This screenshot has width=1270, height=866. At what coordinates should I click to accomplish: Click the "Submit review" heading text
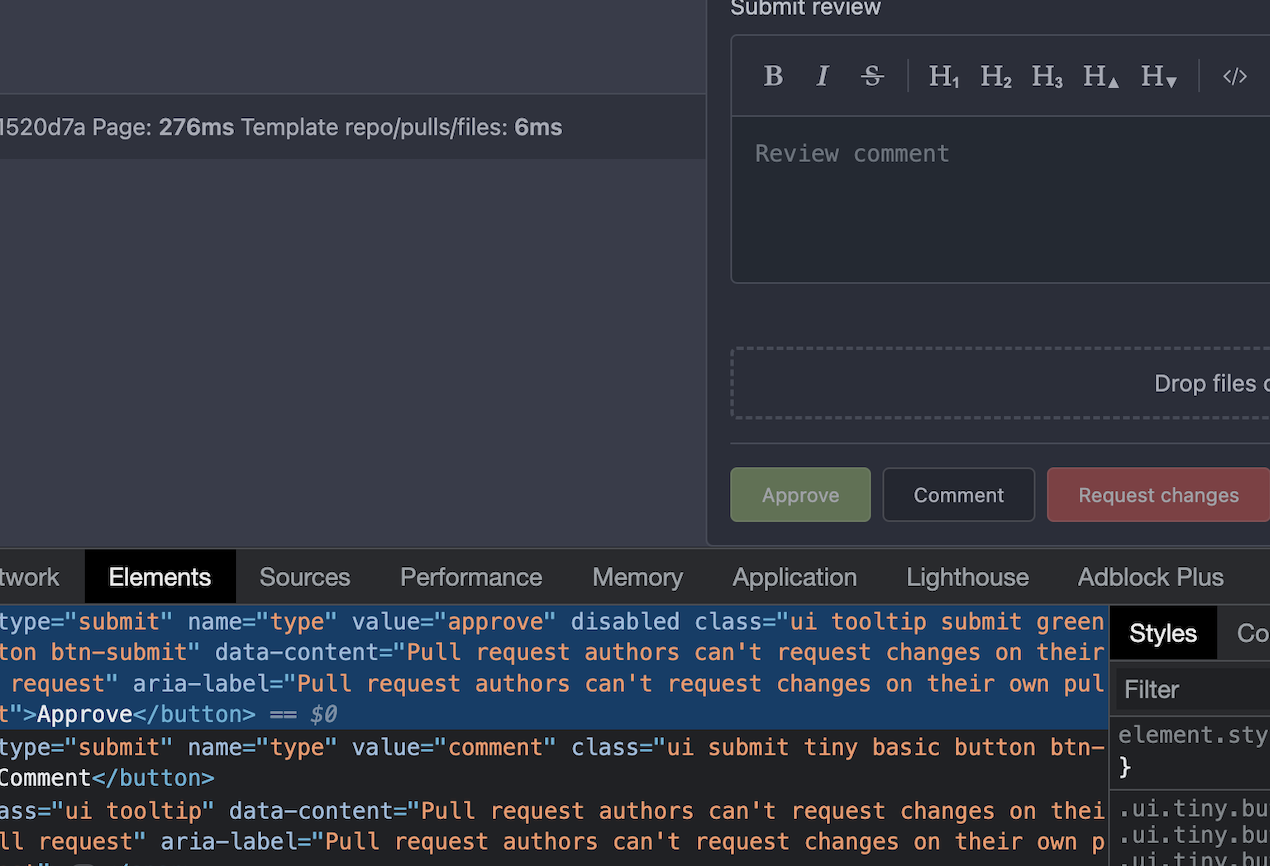coord(805,8)
